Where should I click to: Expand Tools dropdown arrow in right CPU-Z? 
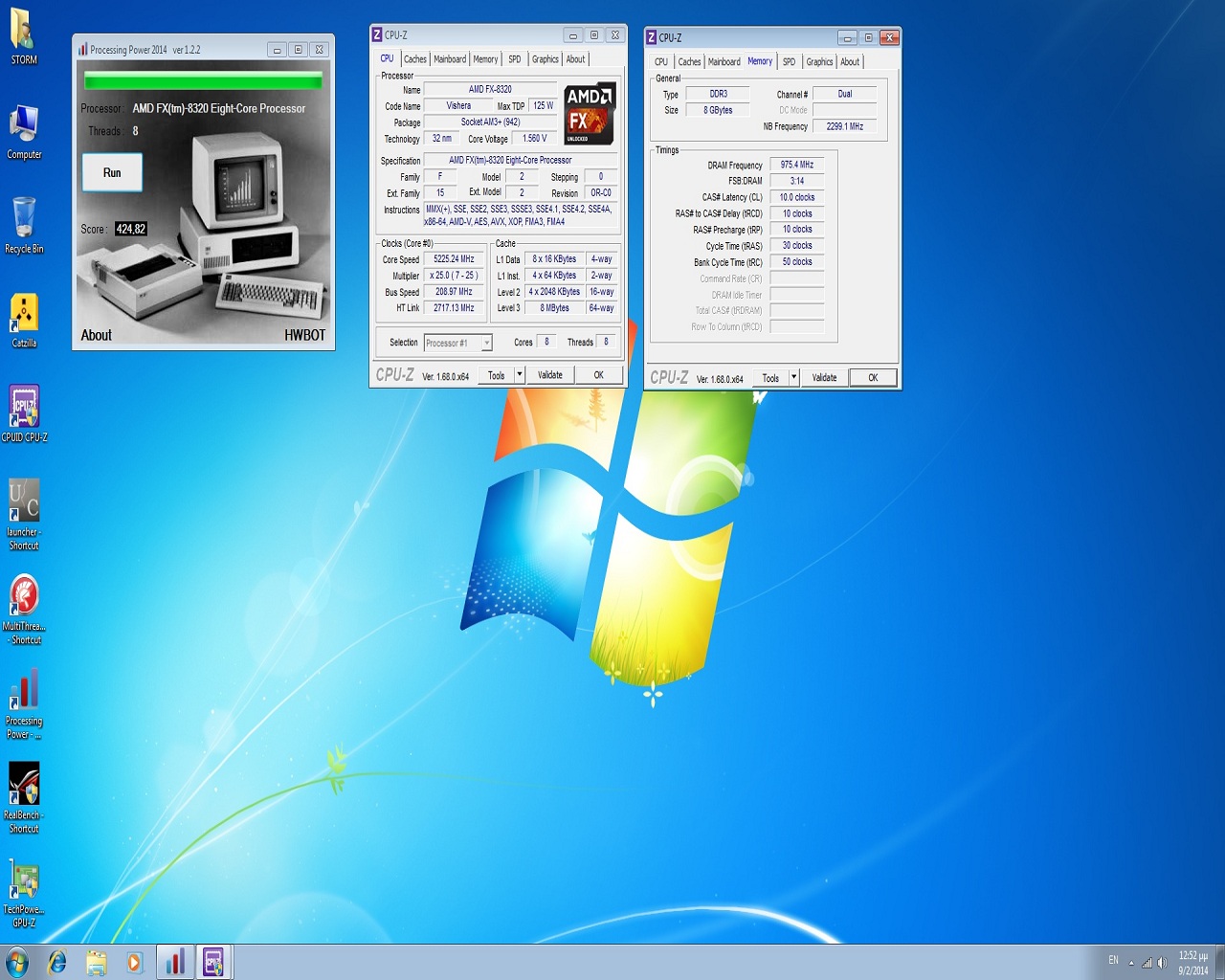point(793,378)
